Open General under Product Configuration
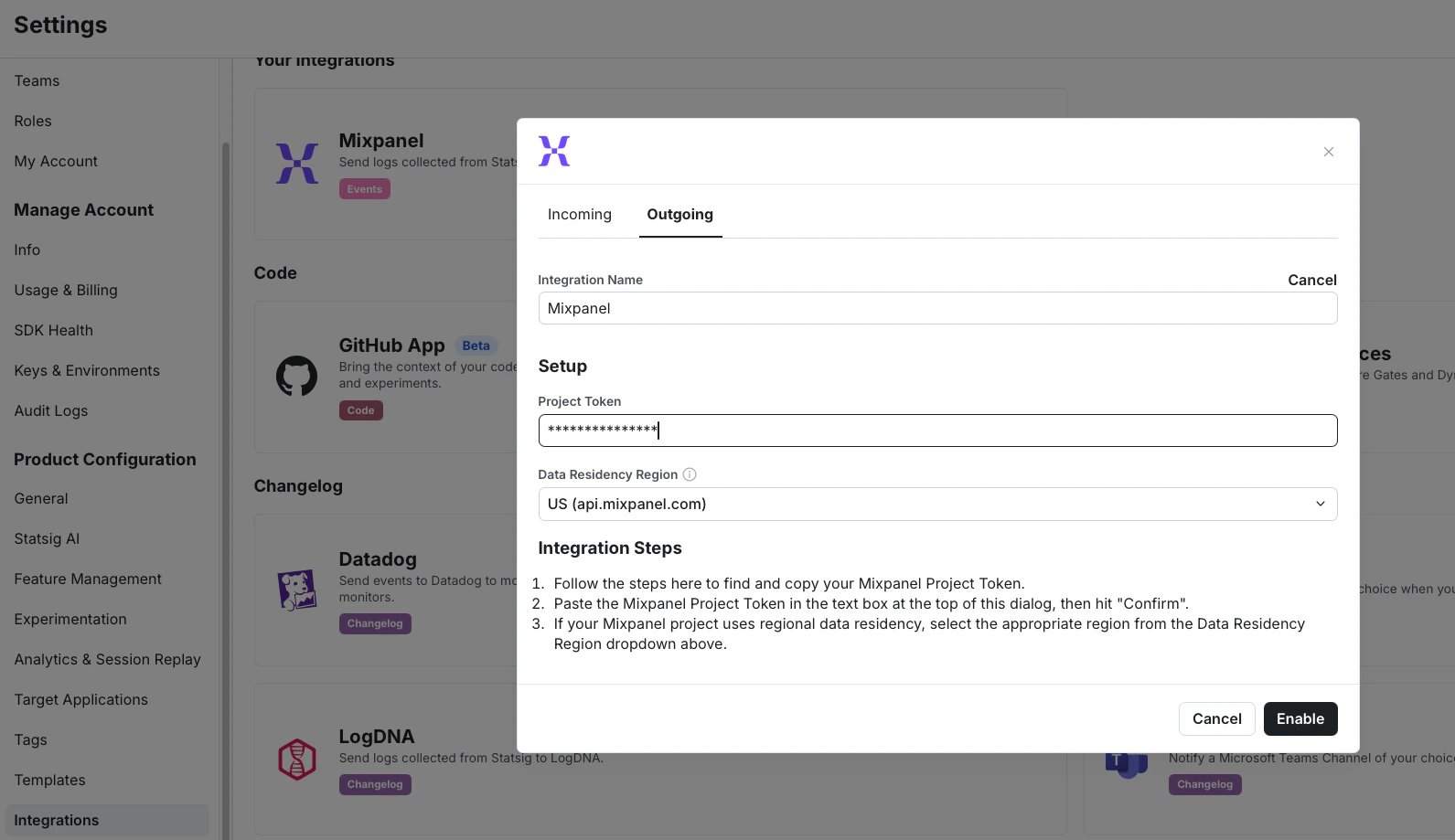The height and width of the screenshot is (840, 1455). [x=41, y=498]
